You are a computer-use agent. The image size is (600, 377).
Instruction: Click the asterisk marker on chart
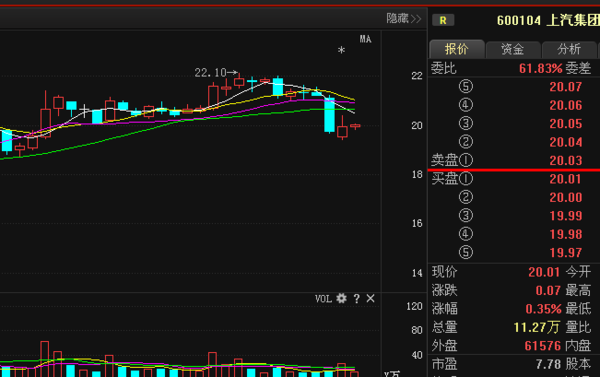[x=341, y=50]
